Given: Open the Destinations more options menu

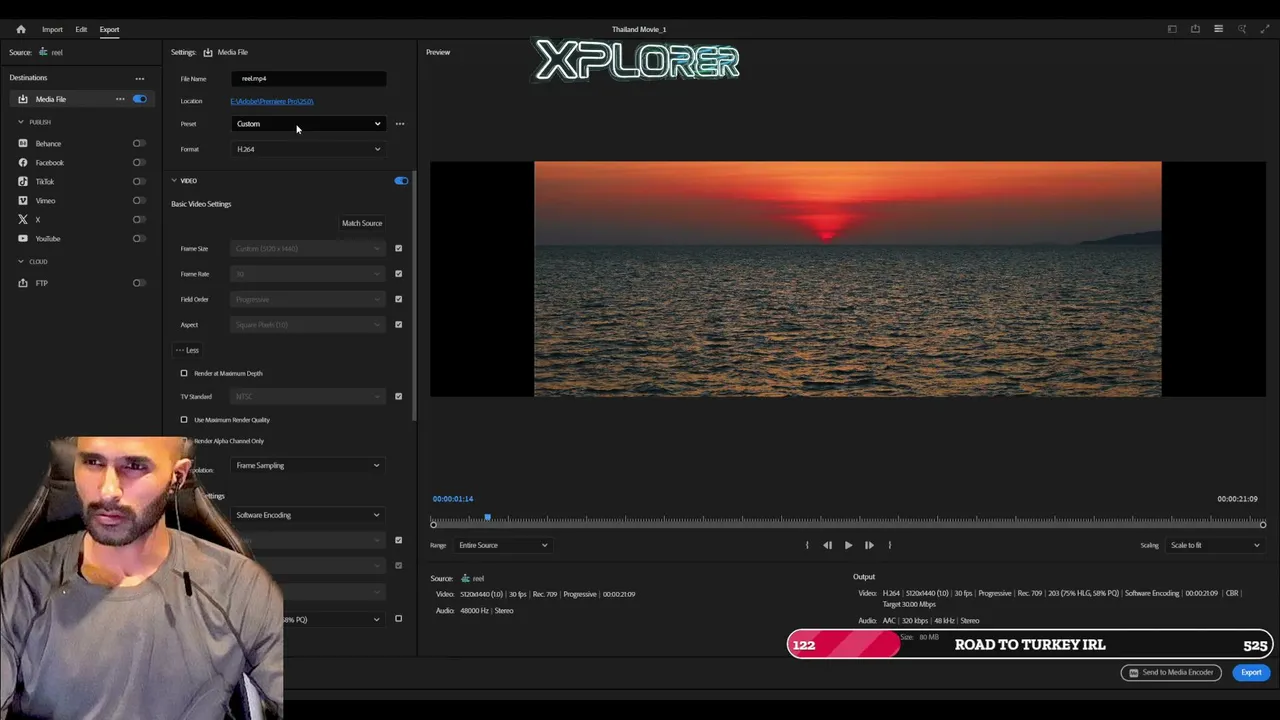Looking at the screenshot, I should point(140,78).
